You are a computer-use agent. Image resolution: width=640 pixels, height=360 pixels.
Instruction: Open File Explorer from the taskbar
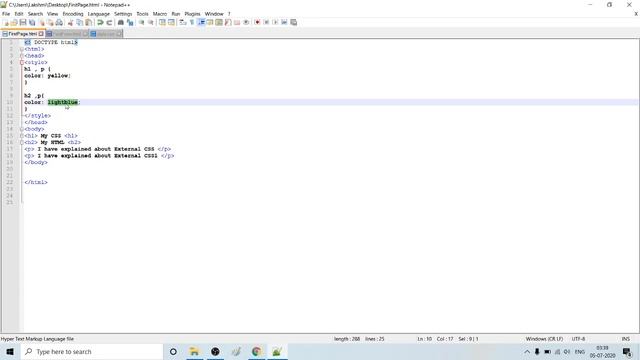pos(194,351)
